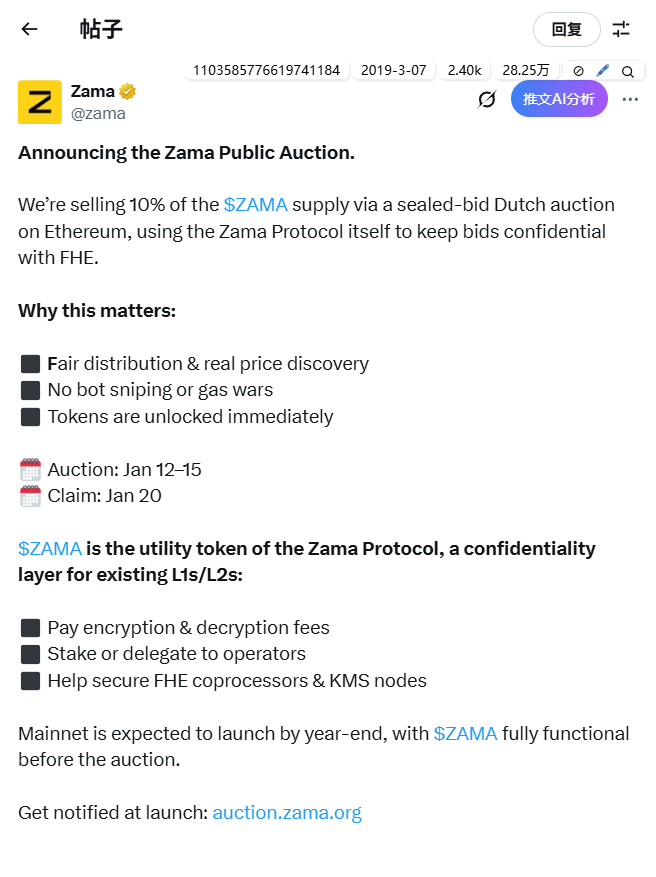Click the $ZAMA cashtag in Mainnet sentence
656x877 pixels.
point(465,734)
